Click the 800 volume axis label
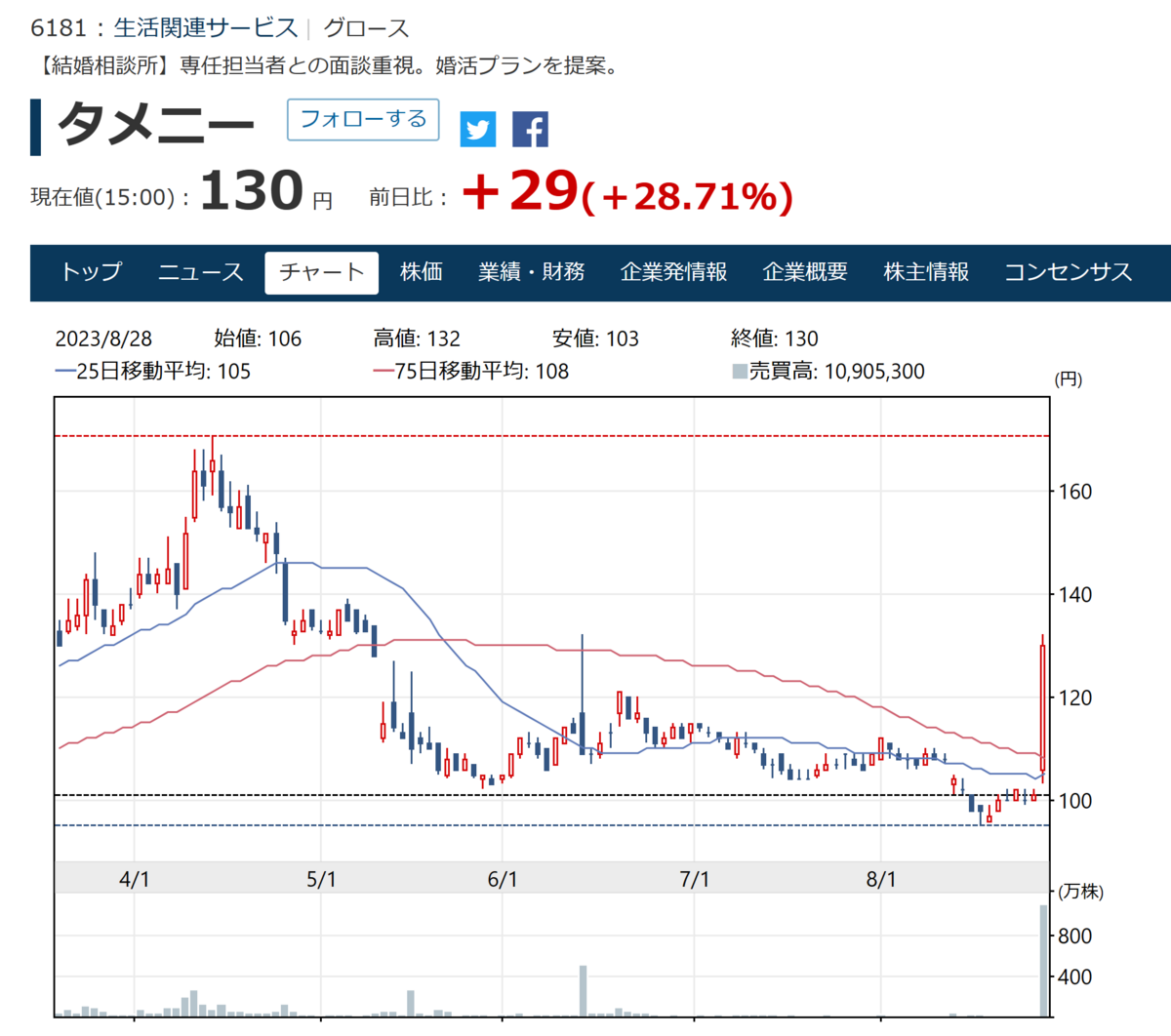 coord(1075,936)
